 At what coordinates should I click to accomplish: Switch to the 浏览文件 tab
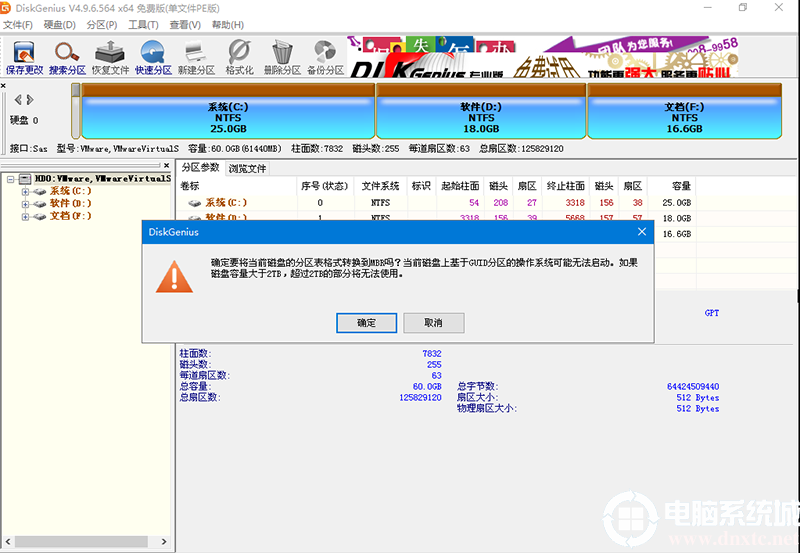pyautogui.click(x=247, y=169)
